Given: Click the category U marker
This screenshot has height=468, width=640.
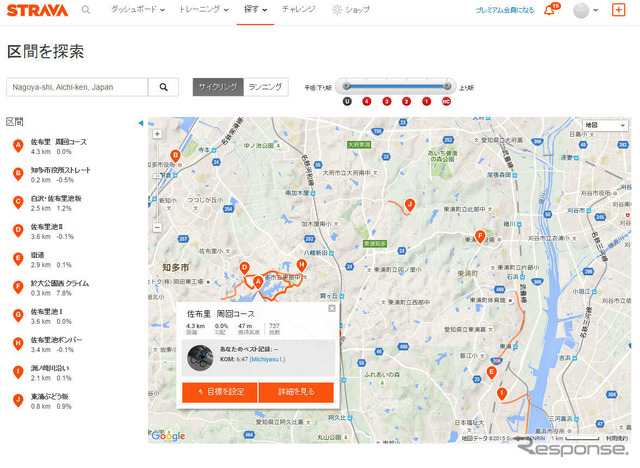Looking at the screenshot, I should [x=347, y=101].
